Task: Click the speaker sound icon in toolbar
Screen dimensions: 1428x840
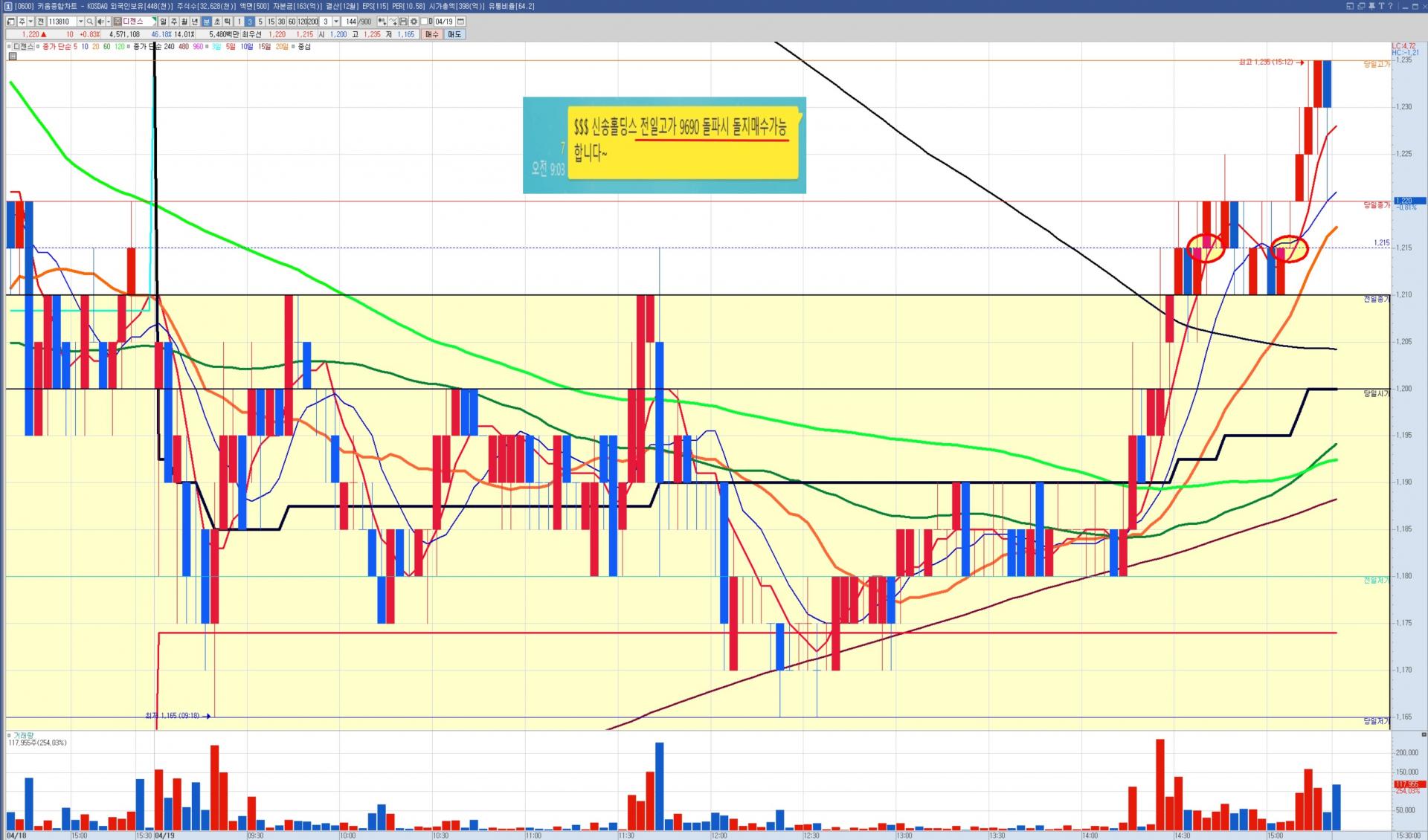Action: coord(100,22)
